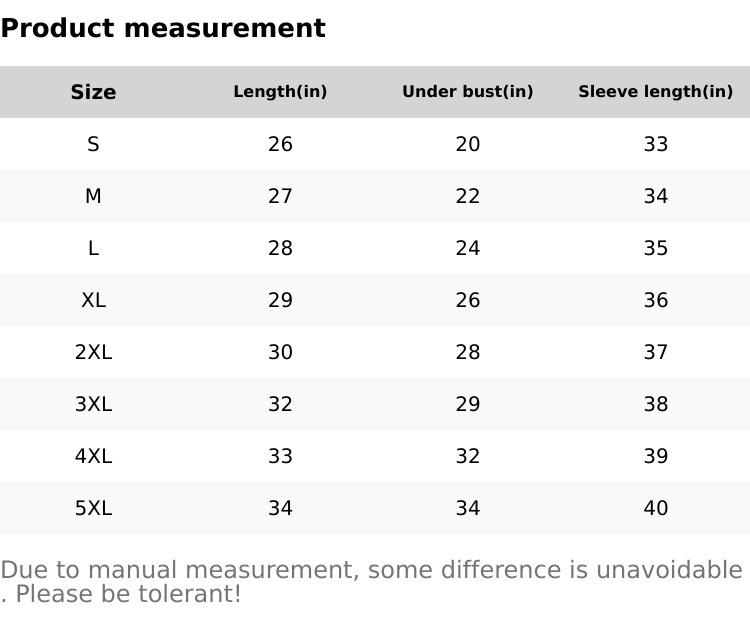Click the "Product measurement" heading
Viewport: 750px width, 630px height.
(x=163, y=28)
